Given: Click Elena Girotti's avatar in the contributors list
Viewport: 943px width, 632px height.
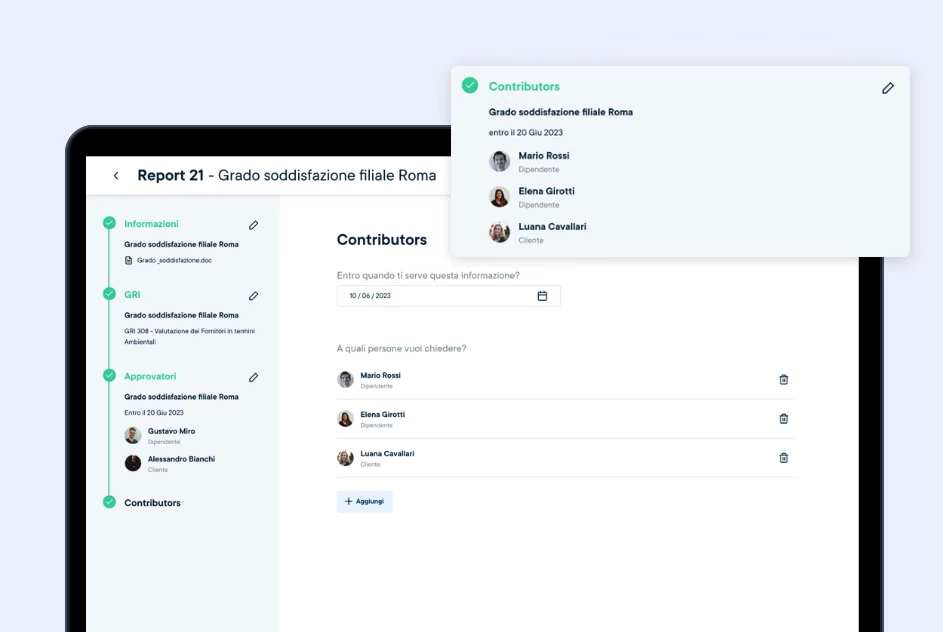Looking at the screenshot, I should click(345, 419).
